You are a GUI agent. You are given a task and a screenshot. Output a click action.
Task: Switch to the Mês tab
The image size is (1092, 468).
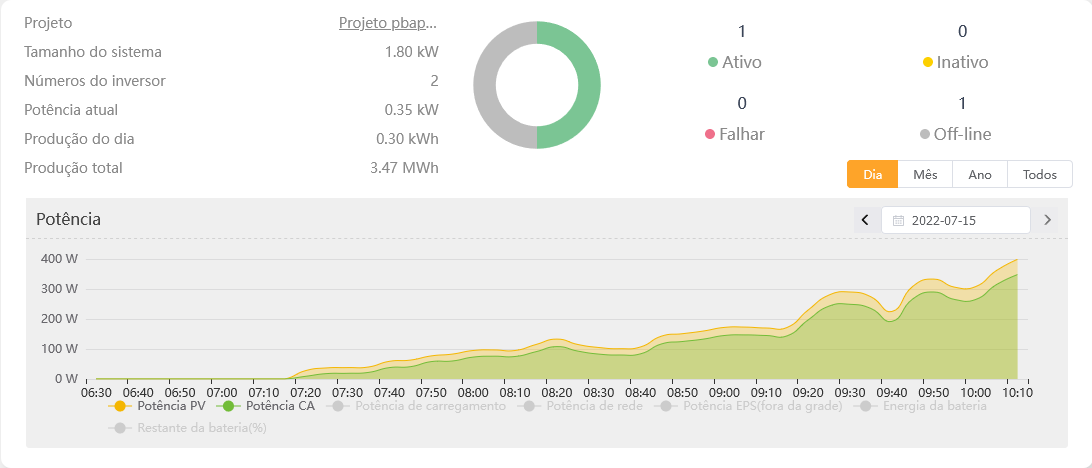(925, 174)
